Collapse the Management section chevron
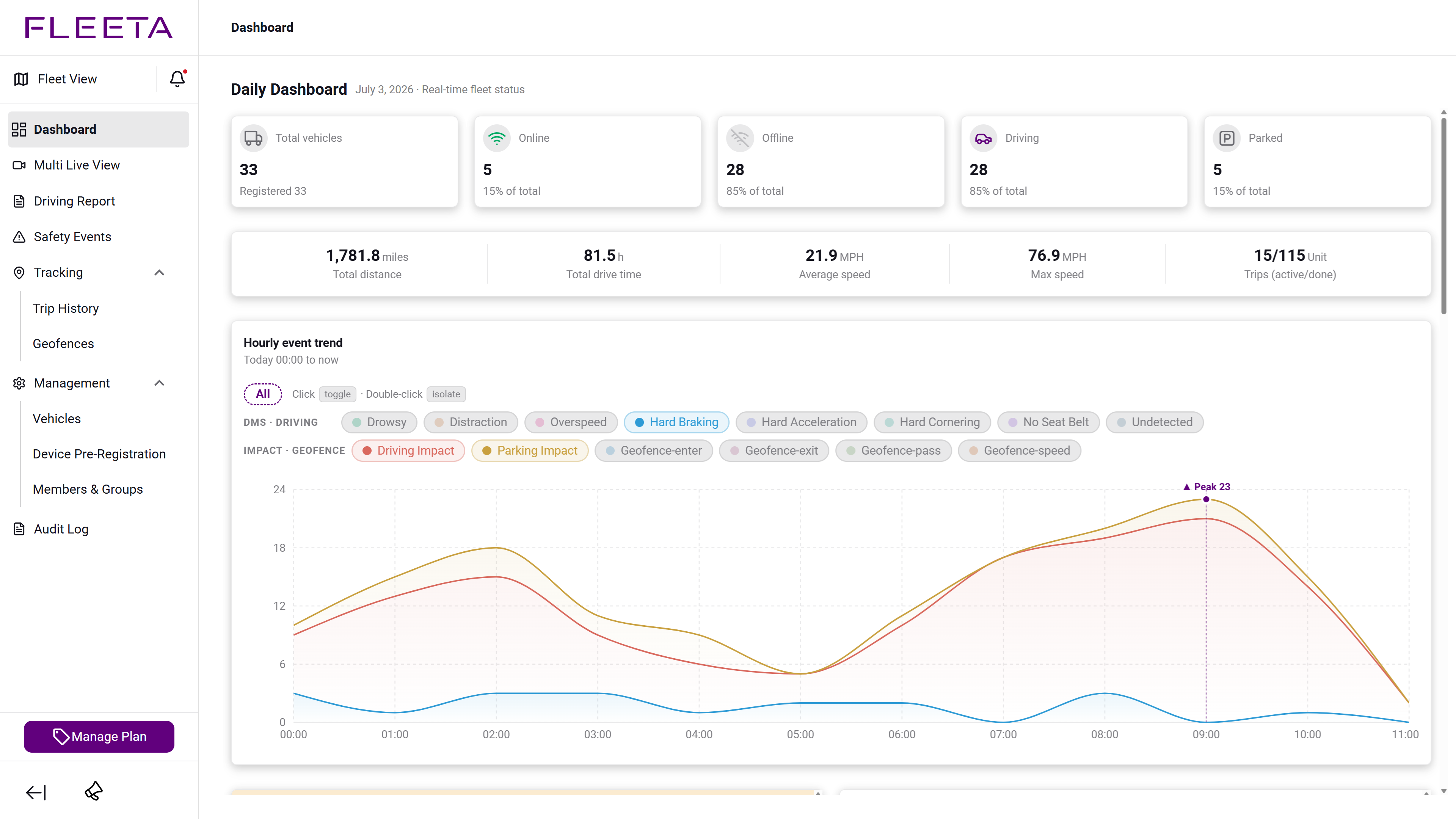Screen dimensions: 1456x819 [159, 383]
